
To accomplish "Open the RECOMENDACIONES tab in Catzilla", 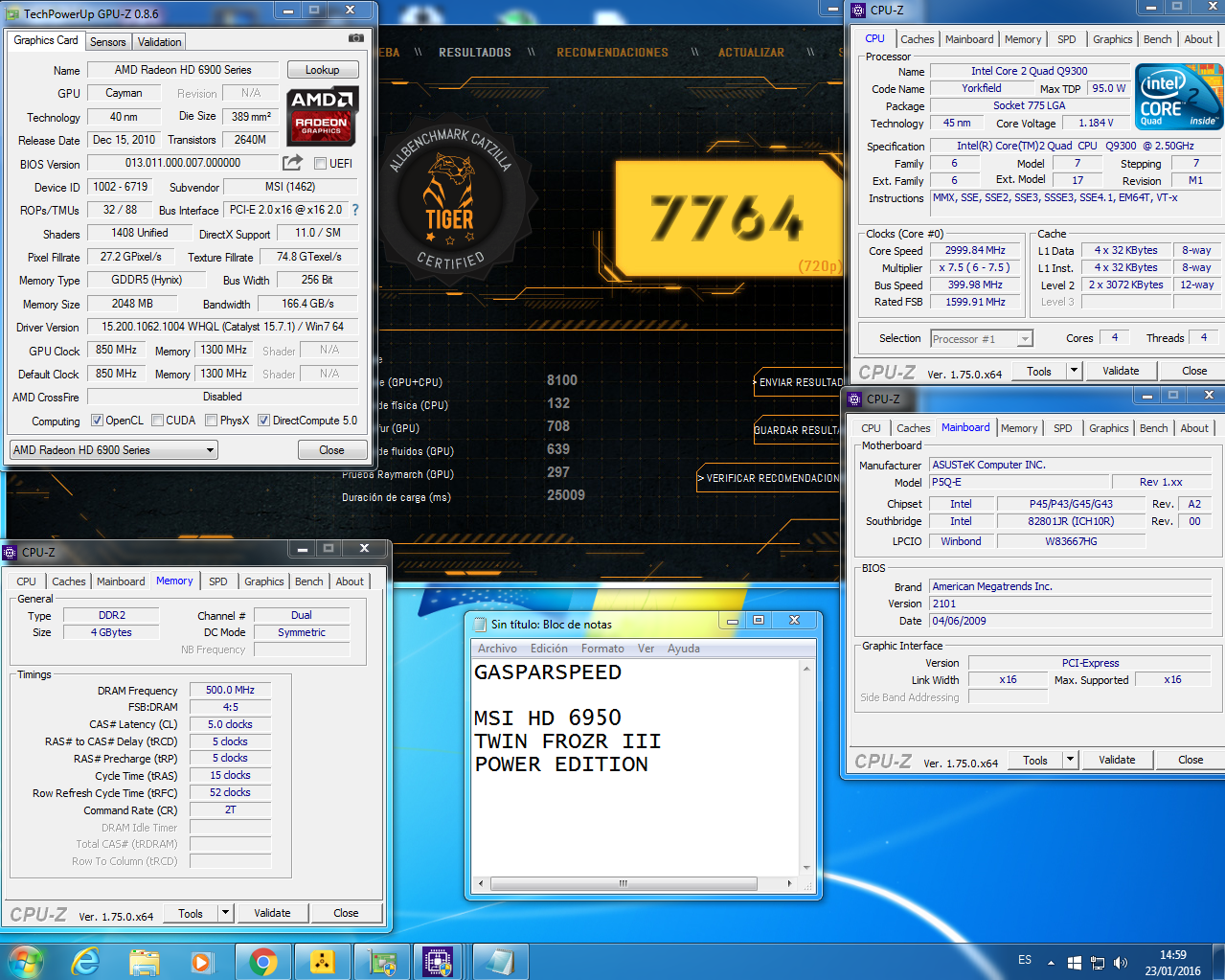I will coord(613,53).
